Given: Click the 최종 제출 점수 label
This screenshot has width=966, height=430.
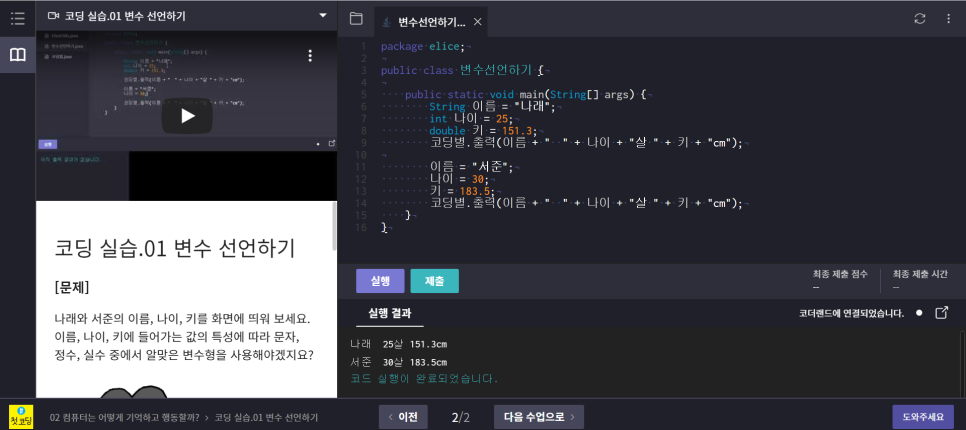Looking at the screenshot, I should pyautogui.click(x=840, y=274).
